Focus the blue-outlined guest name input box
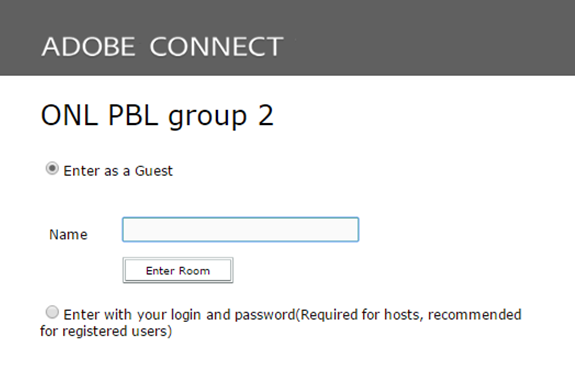The image size is (575, 370). (241, 230)
